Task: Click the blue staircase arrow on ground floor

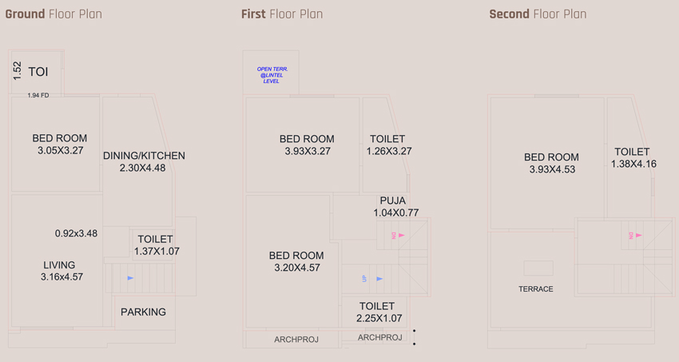Action: pos(130,278)
